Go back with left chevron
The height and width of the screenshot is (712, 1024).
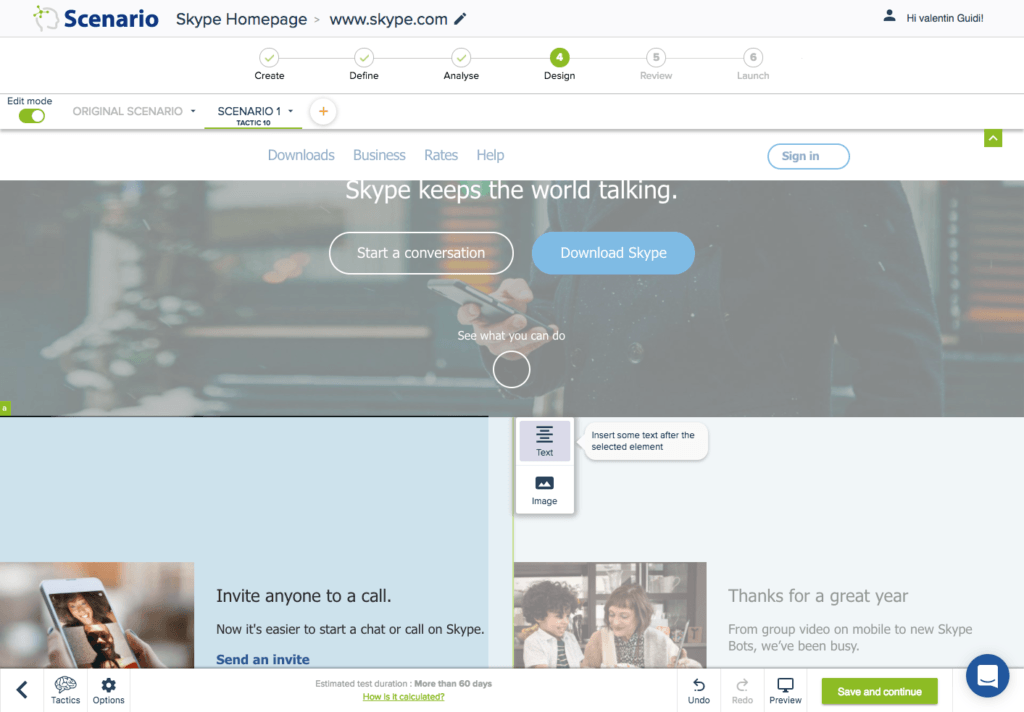22,690
